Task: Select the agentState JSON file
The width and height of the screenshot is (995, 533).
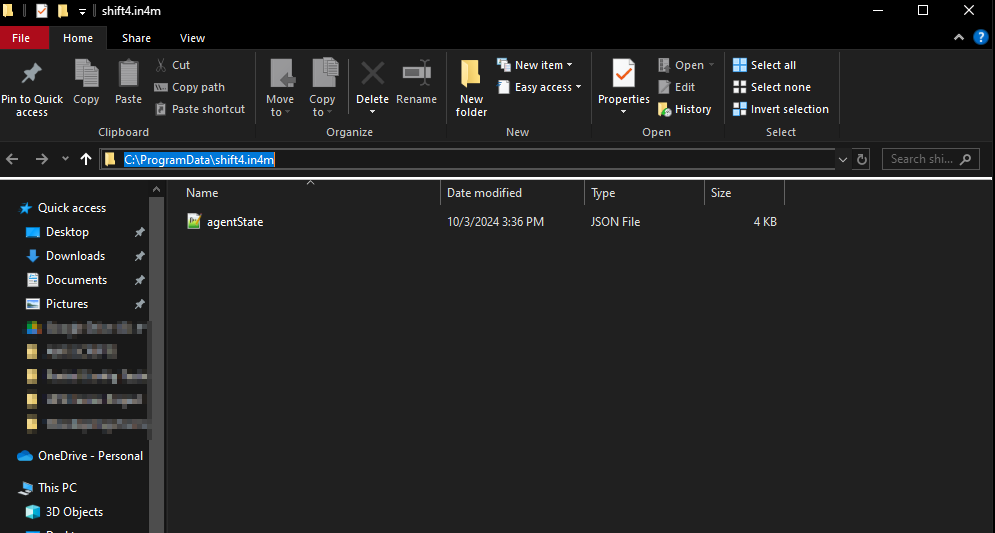Action: tap(234, 222)
